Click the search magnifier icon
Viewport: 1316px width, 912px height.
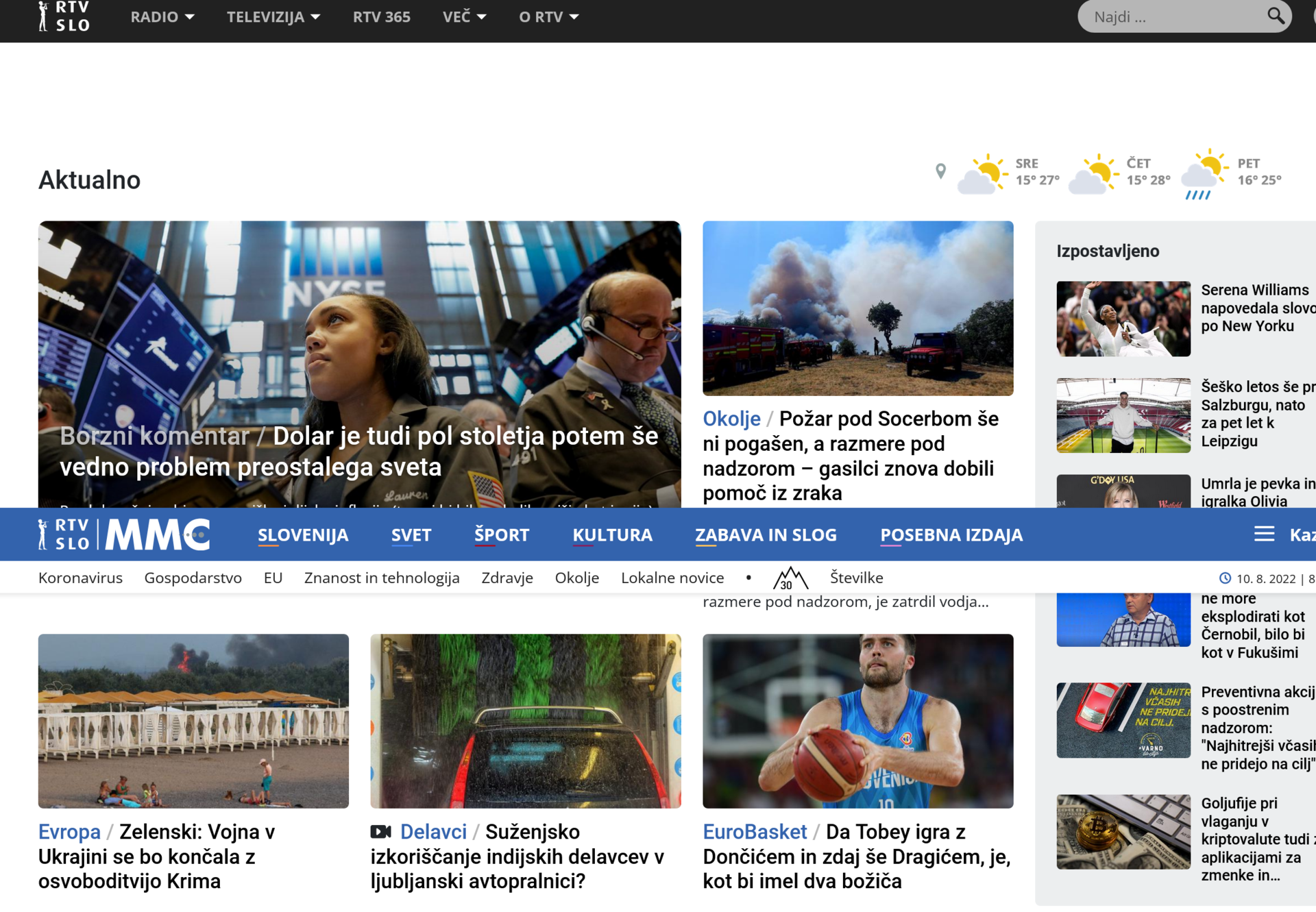coord(1275,16)
